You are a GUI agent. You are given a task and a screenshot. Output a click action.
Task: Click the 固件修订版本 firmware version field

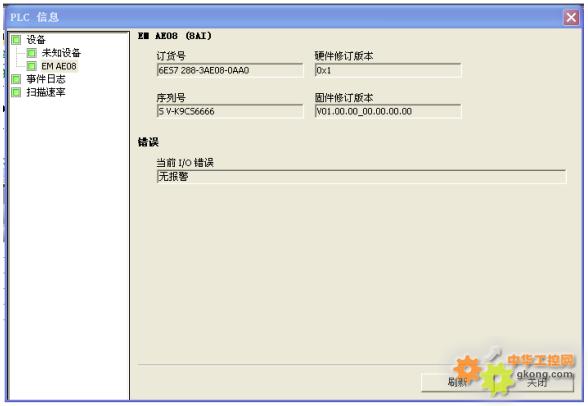coord(388,111)
